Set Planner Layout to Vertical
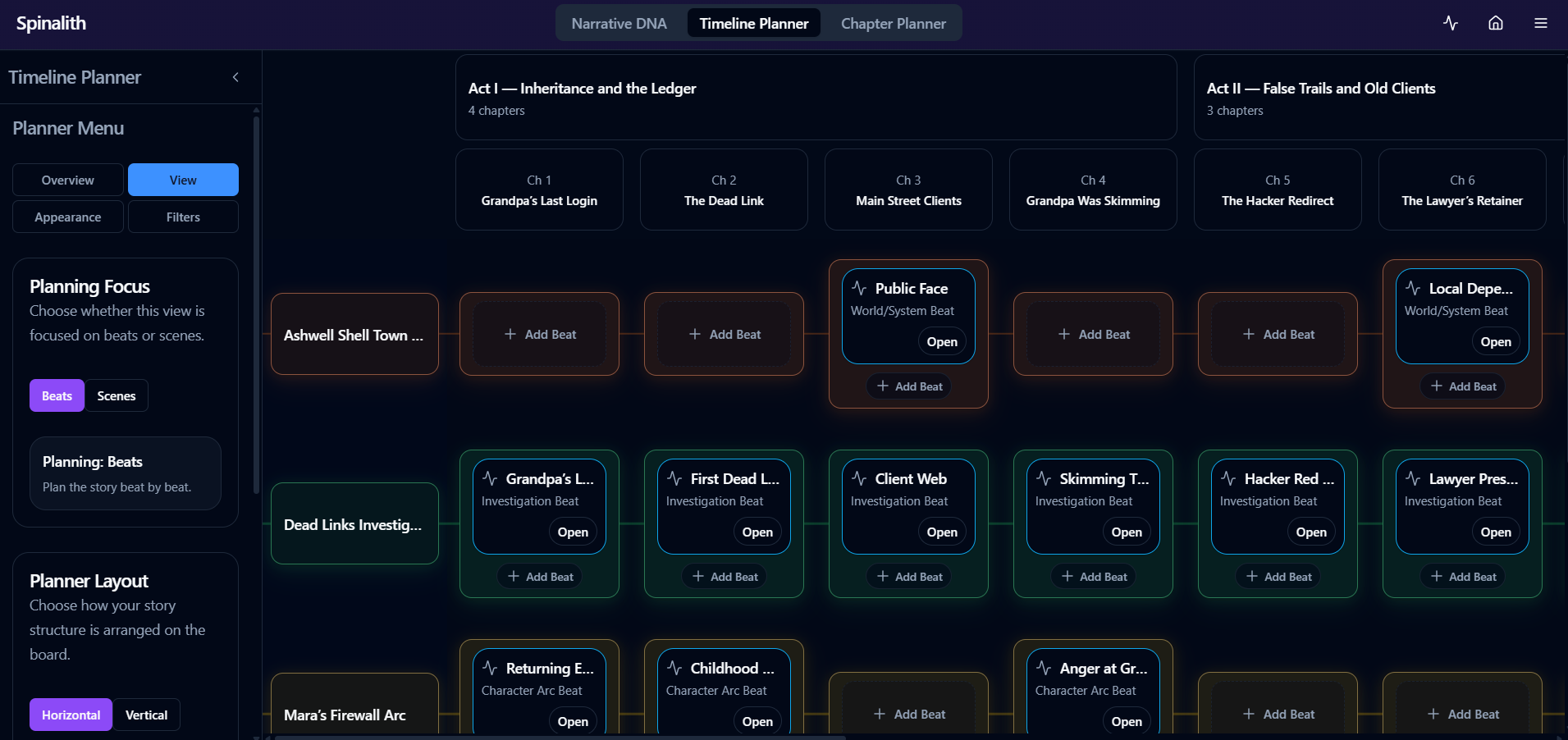 coord(147,715)
